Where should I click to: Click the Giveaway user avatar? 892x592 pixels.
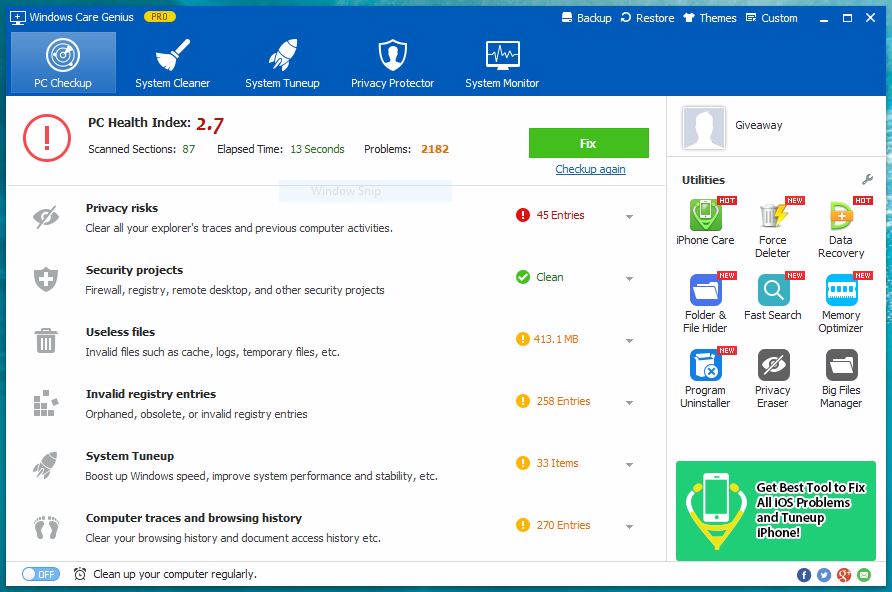click(x=704, y=128)
